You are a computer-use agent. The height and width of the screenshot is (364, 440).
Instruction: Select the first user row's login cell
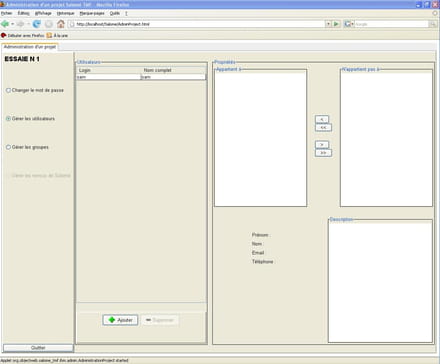click(108, 77)
